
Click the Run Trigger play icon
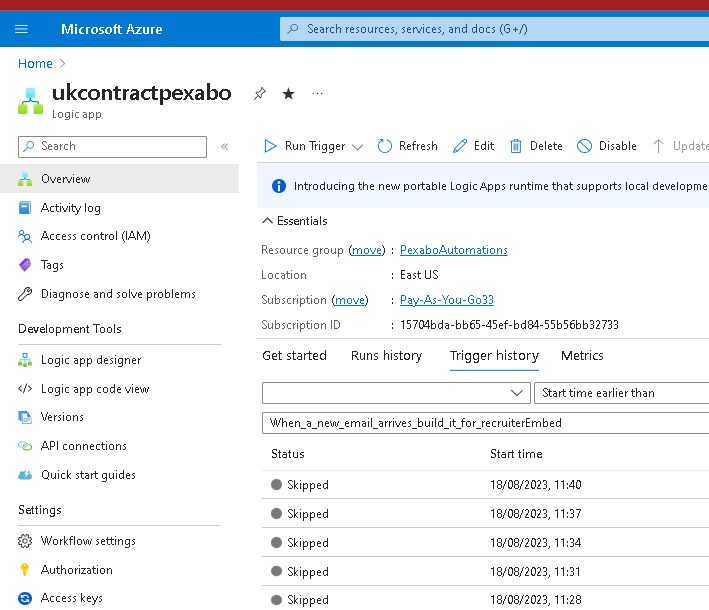click(270, 146)
